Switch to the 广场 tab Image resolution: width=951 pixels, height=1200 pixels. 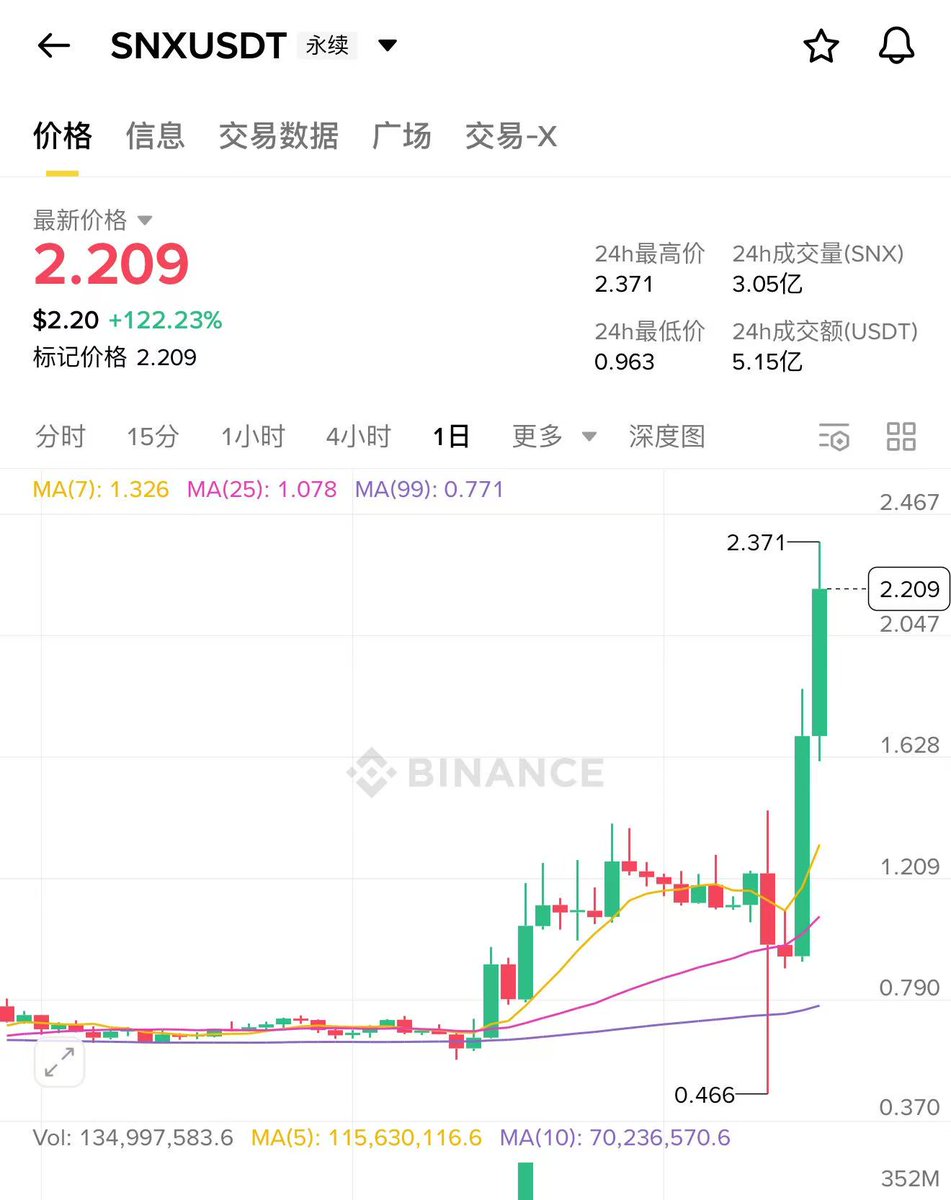(x=401, y=135)
